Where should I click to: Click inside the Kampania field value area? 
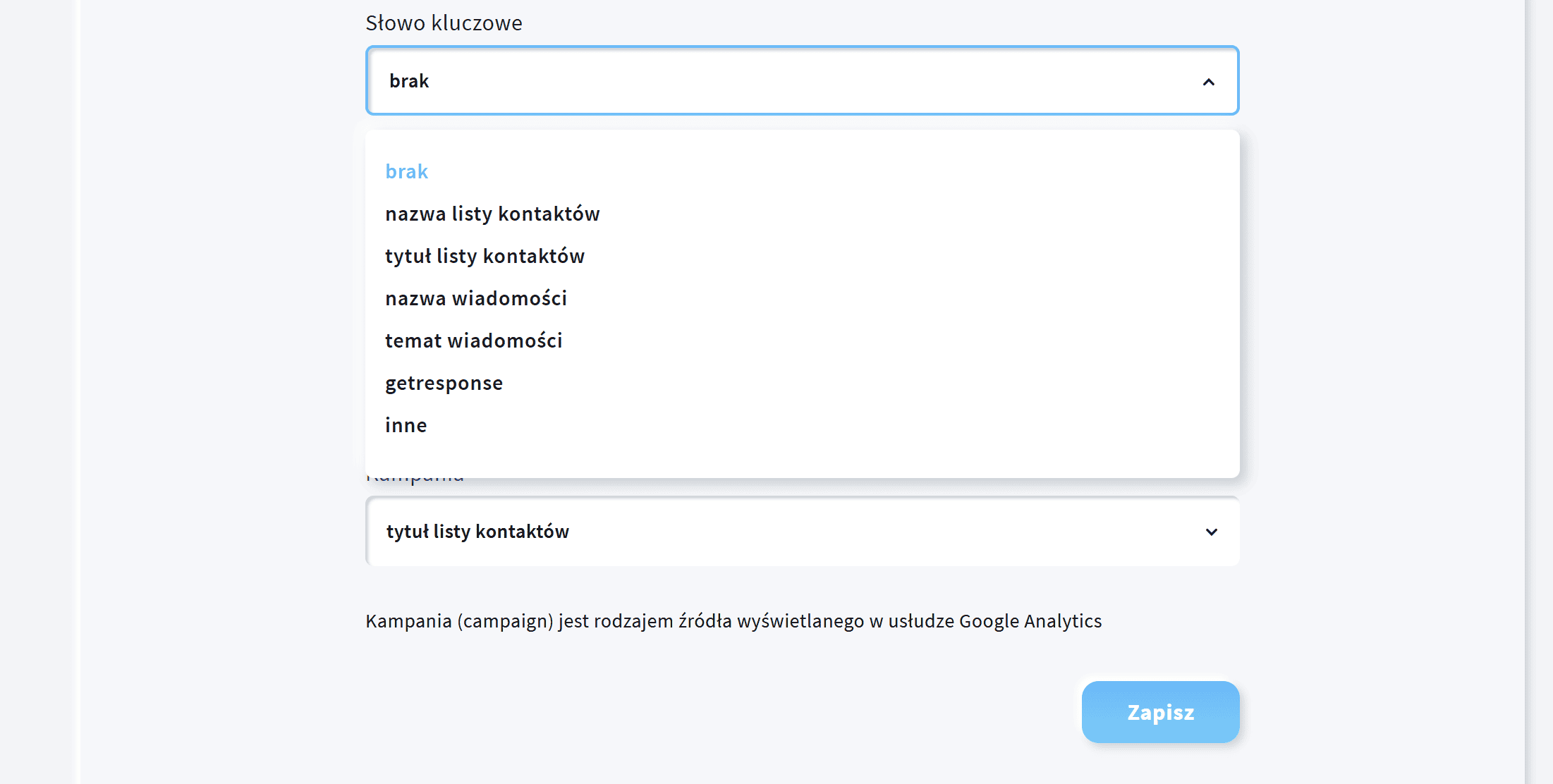pyautogui.click(x=477, y=532)
